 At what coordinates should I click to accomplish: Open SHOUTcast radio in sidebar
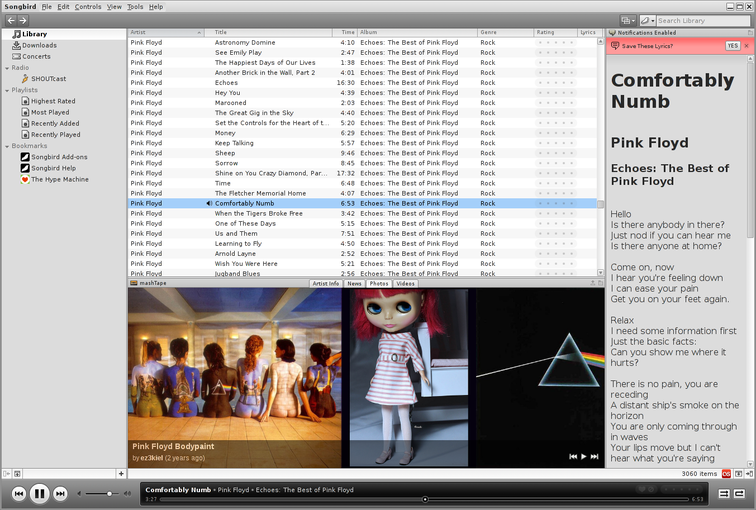(x=49, y=78)
